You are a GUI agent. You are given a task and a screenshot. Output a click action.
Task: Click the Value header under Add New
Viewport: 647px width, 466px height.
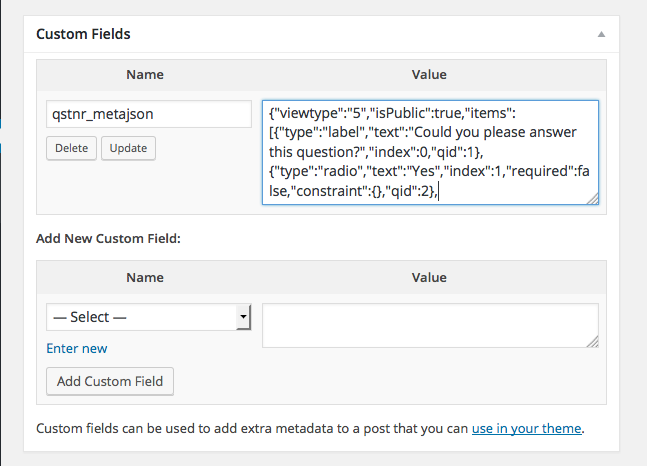tap(429, 278)
